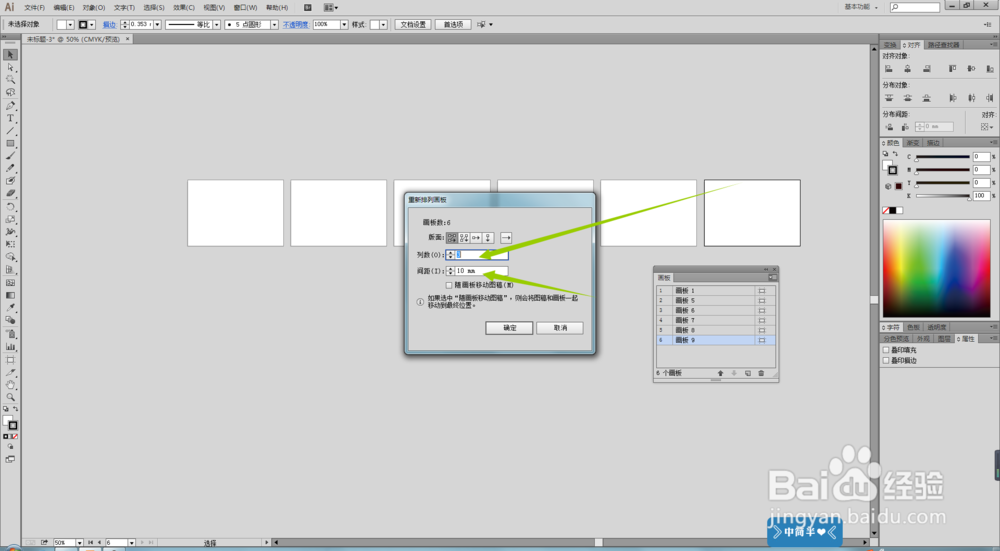Select the black arrow Selection tool

click(10, 55)
